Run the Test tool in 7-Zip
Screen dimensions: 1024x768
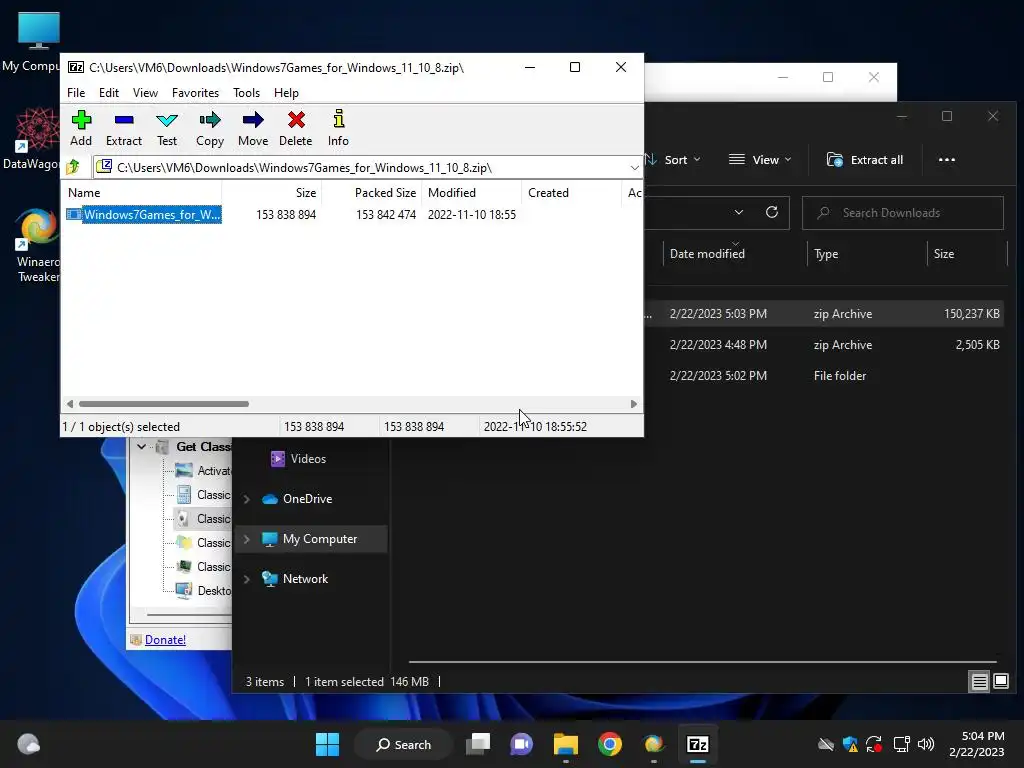coord(167,128)
